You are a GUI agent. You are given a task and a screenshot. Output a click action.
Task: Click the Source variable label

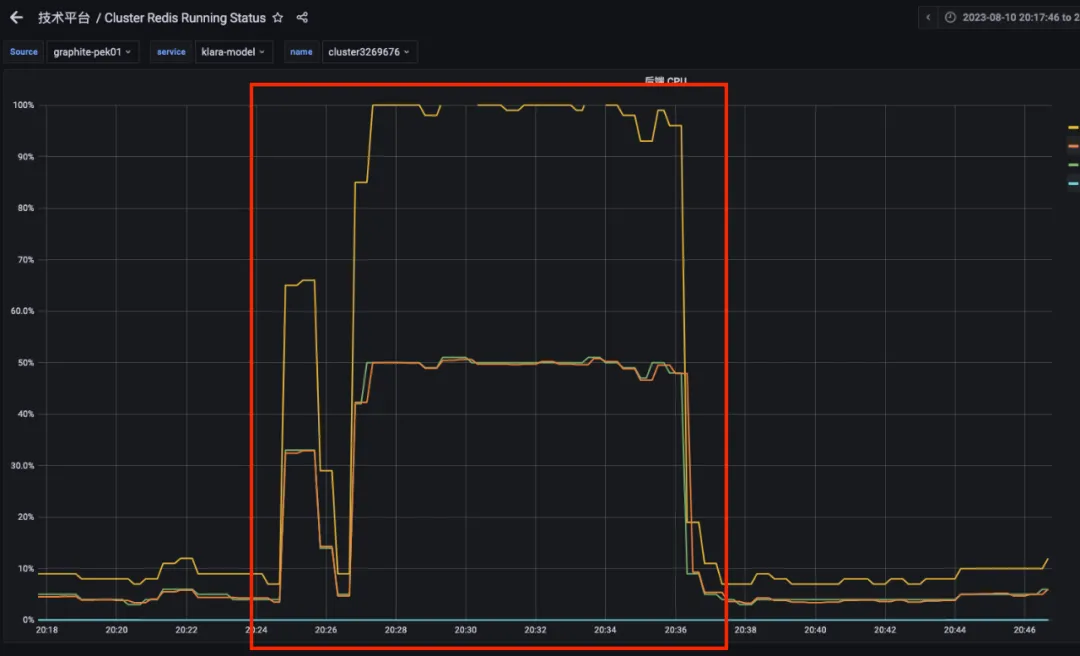click(x=24, y=52)
